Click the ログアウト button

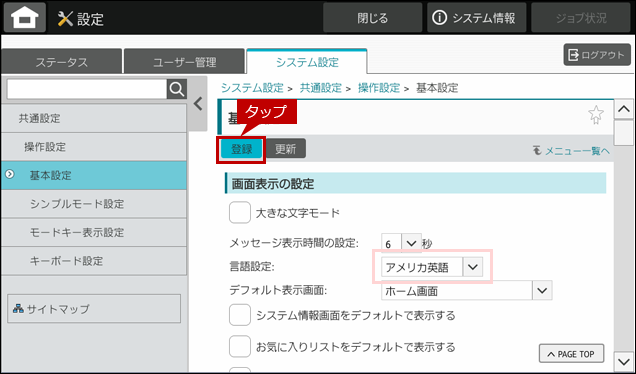[597, 55]
